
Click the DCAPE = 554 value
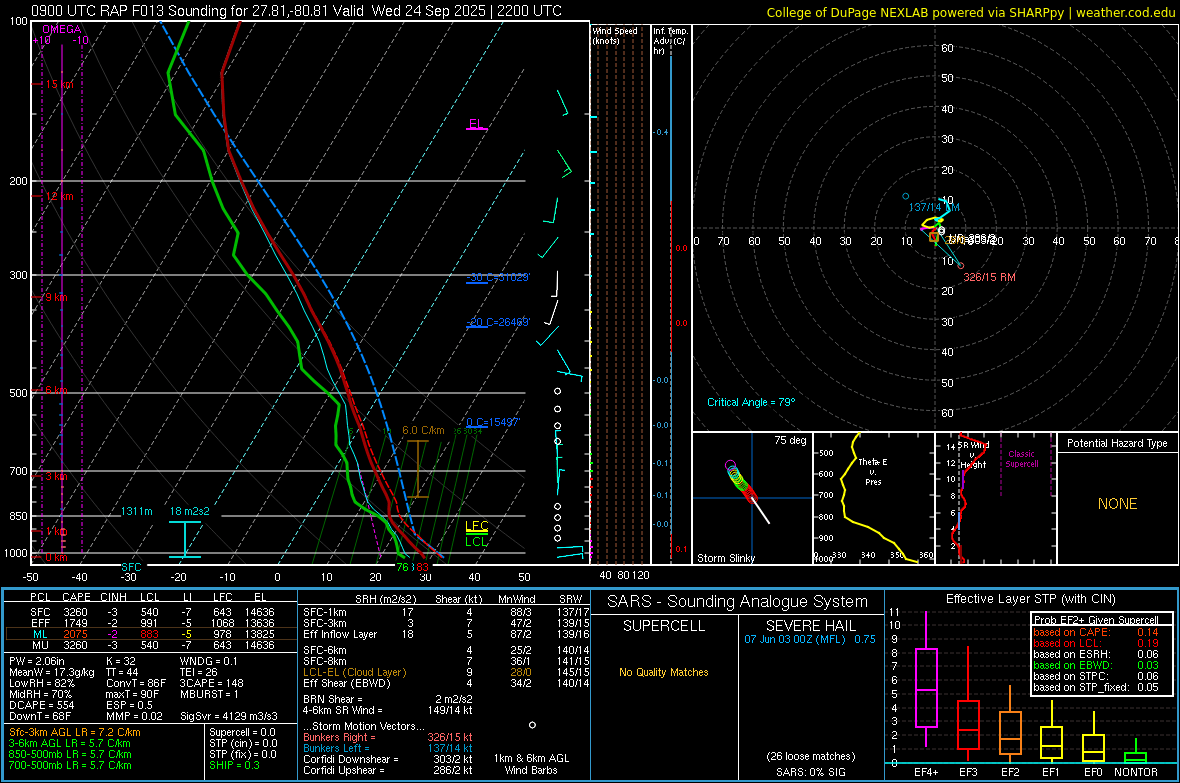(x=41, y=705)
